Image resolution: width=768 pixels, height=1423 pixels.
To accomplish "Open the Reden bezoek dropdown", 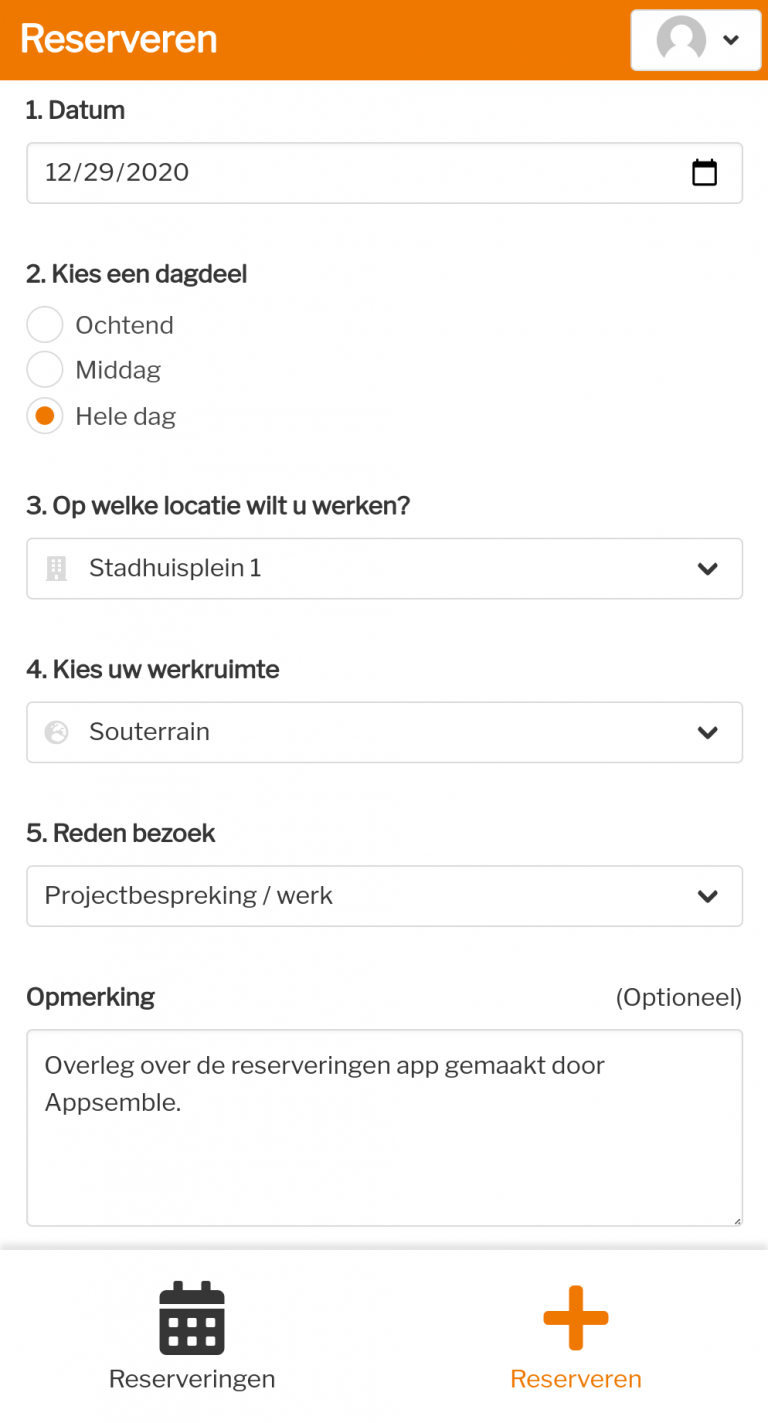I will point(384,896).
